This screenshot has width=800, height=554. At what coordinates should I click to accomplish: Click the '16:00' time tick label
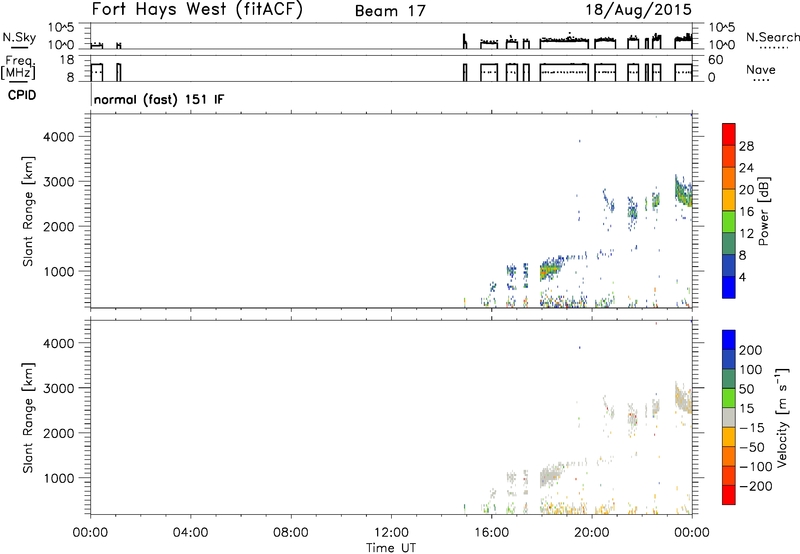point(491,533)
